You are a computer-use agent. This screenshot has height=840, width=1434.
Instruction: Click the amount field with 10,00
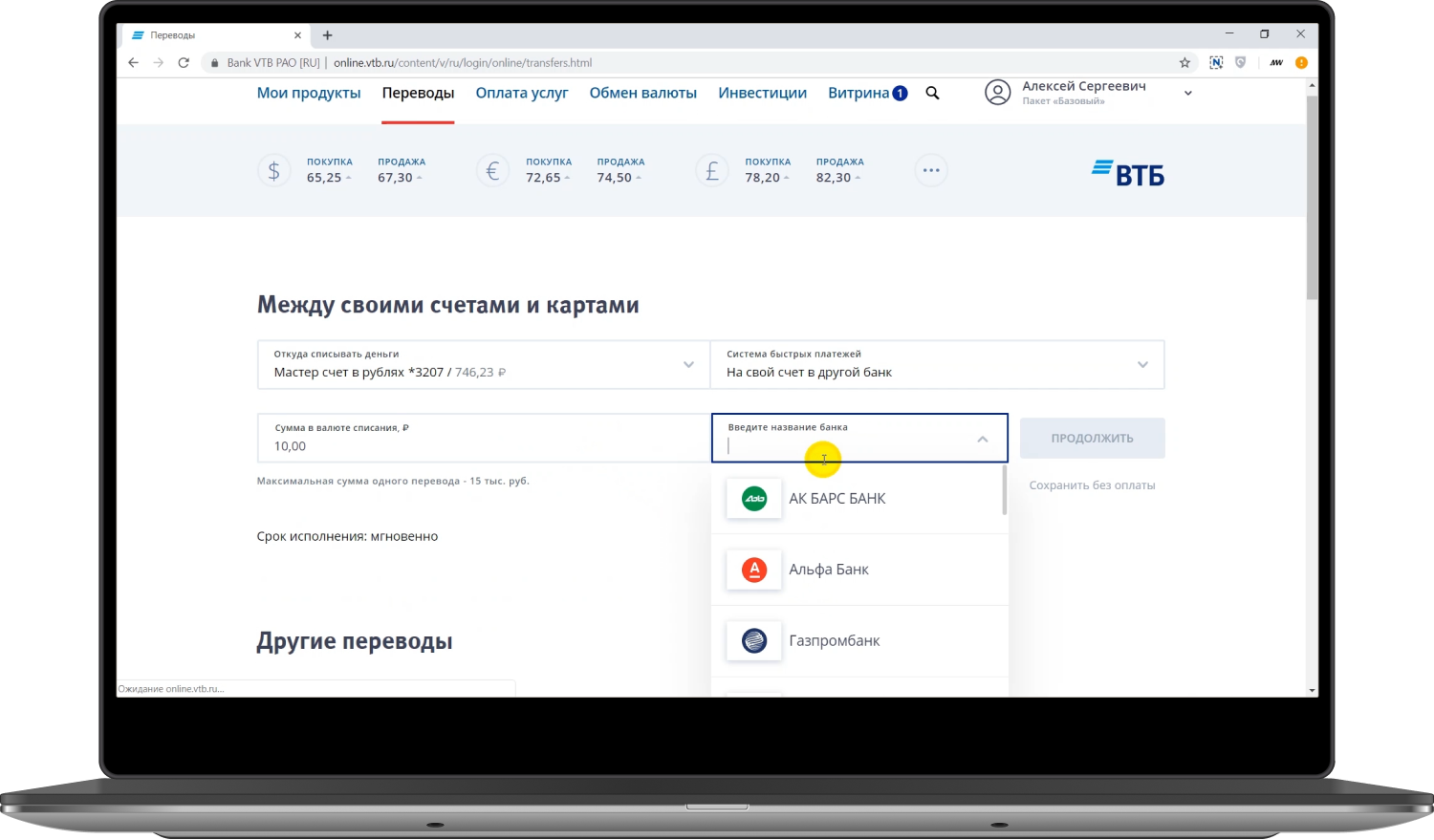[x=483, y=438]
